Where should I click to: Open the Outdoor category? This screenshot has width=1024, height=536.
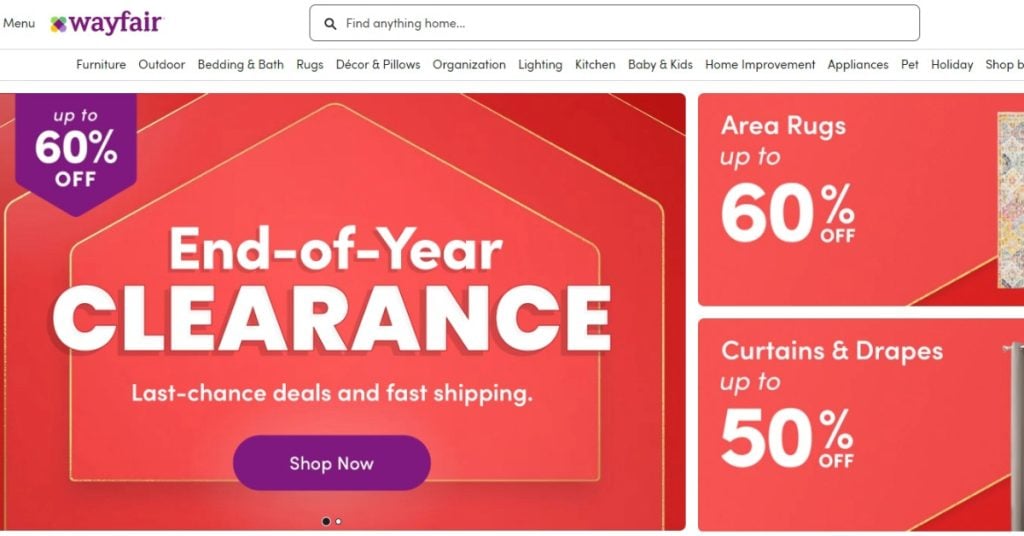pos(161,65)
